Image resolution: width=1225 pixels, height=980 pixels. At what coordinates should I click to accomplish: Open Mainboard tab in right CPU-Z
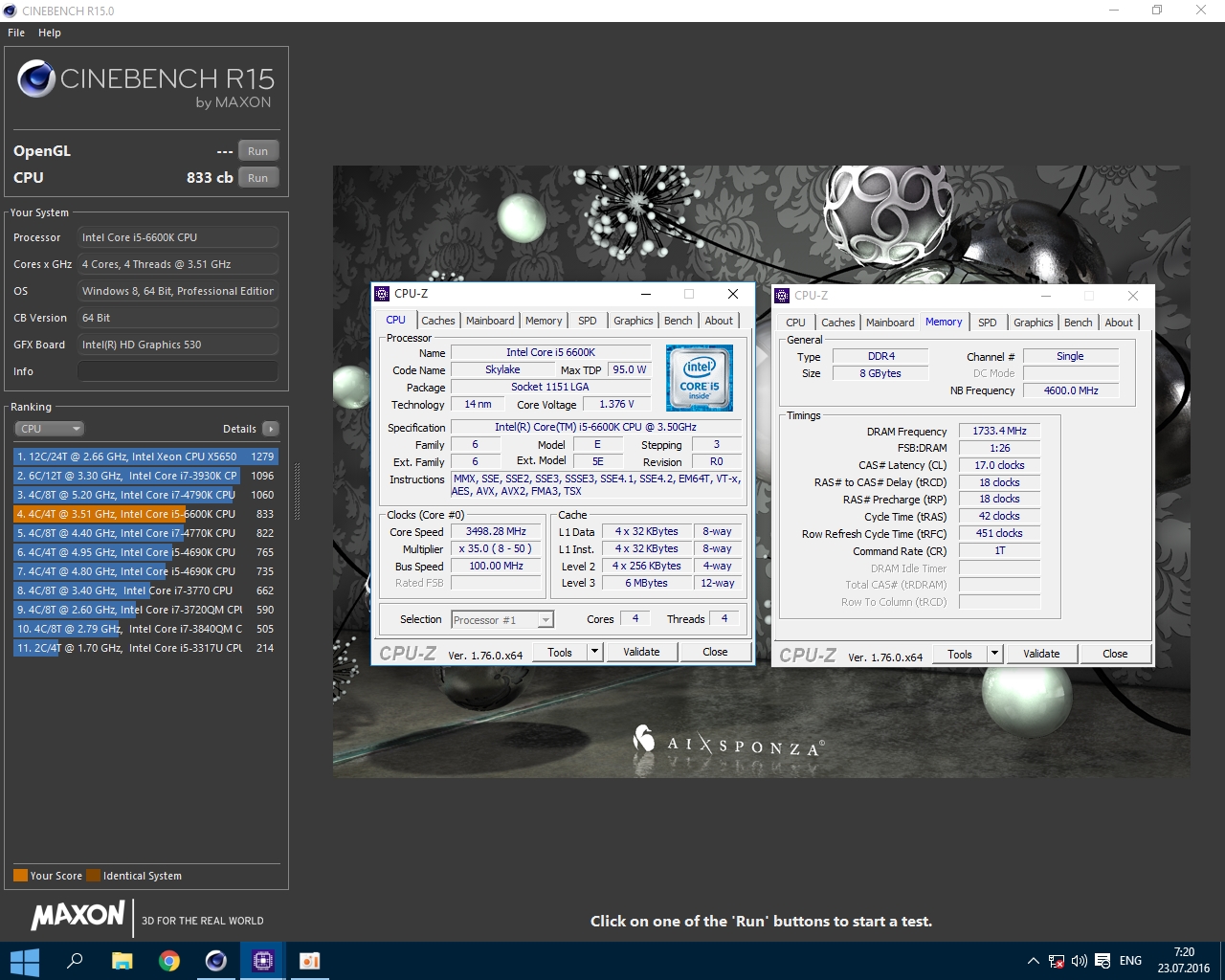click(x=890, y=323)
